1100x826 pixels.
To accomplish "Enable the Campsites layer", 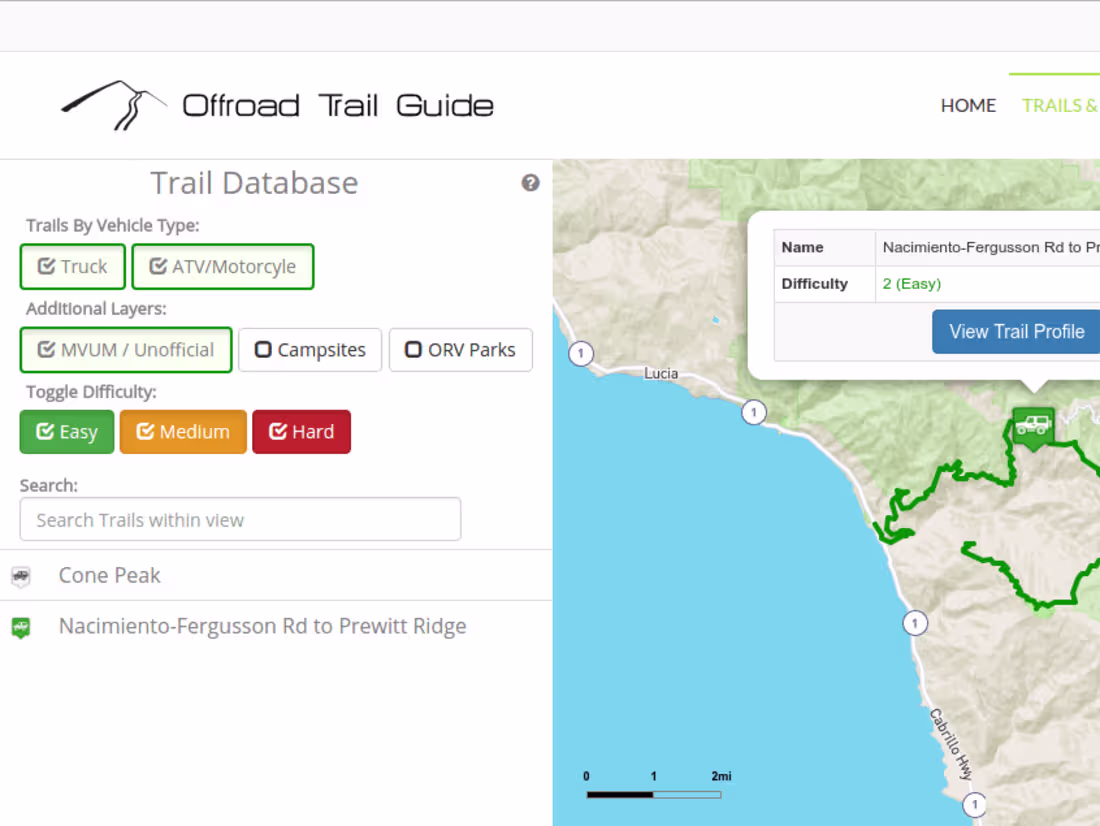I will [x=310, y=350].
